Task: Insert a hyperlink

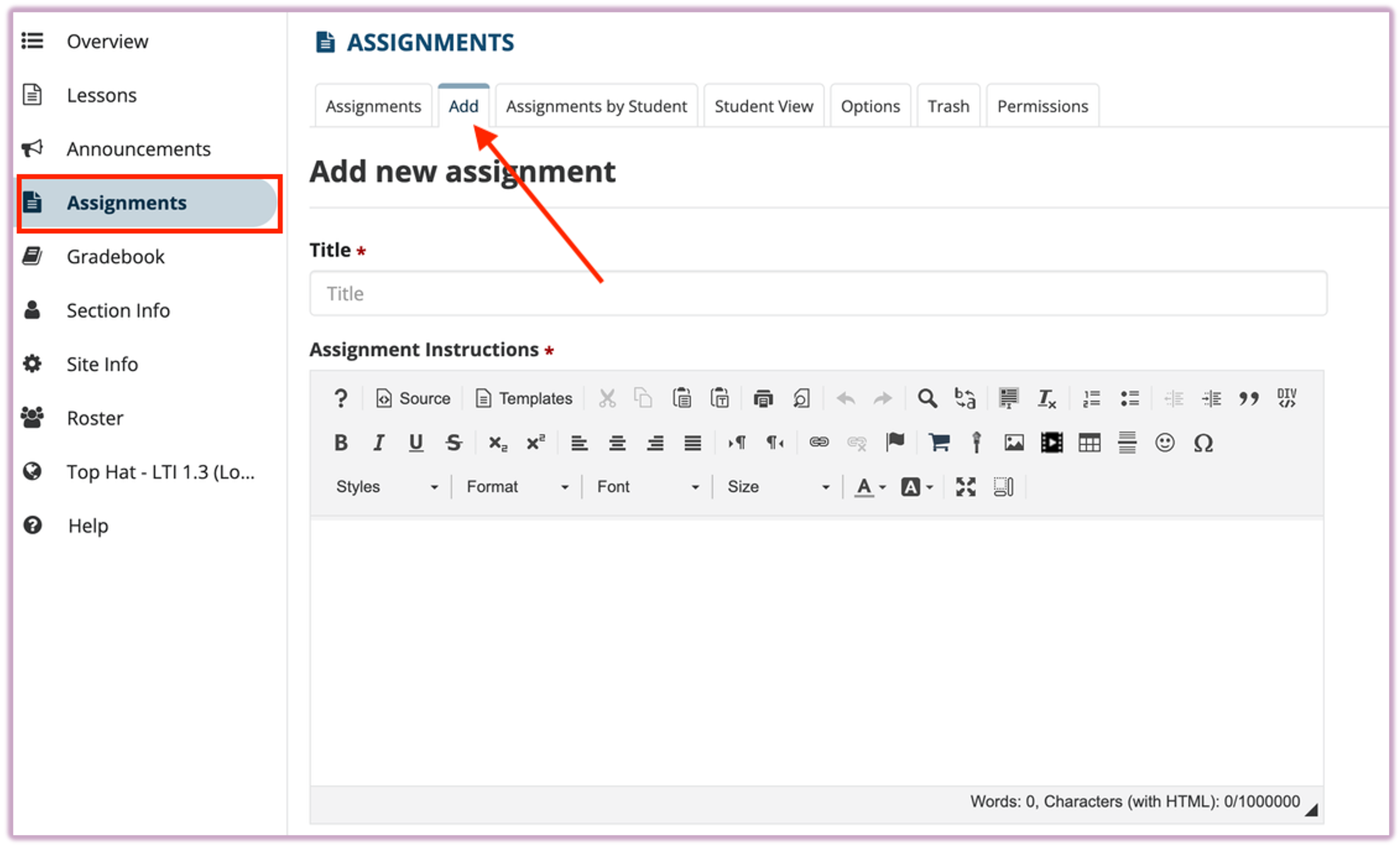Action: pos(819,443)
